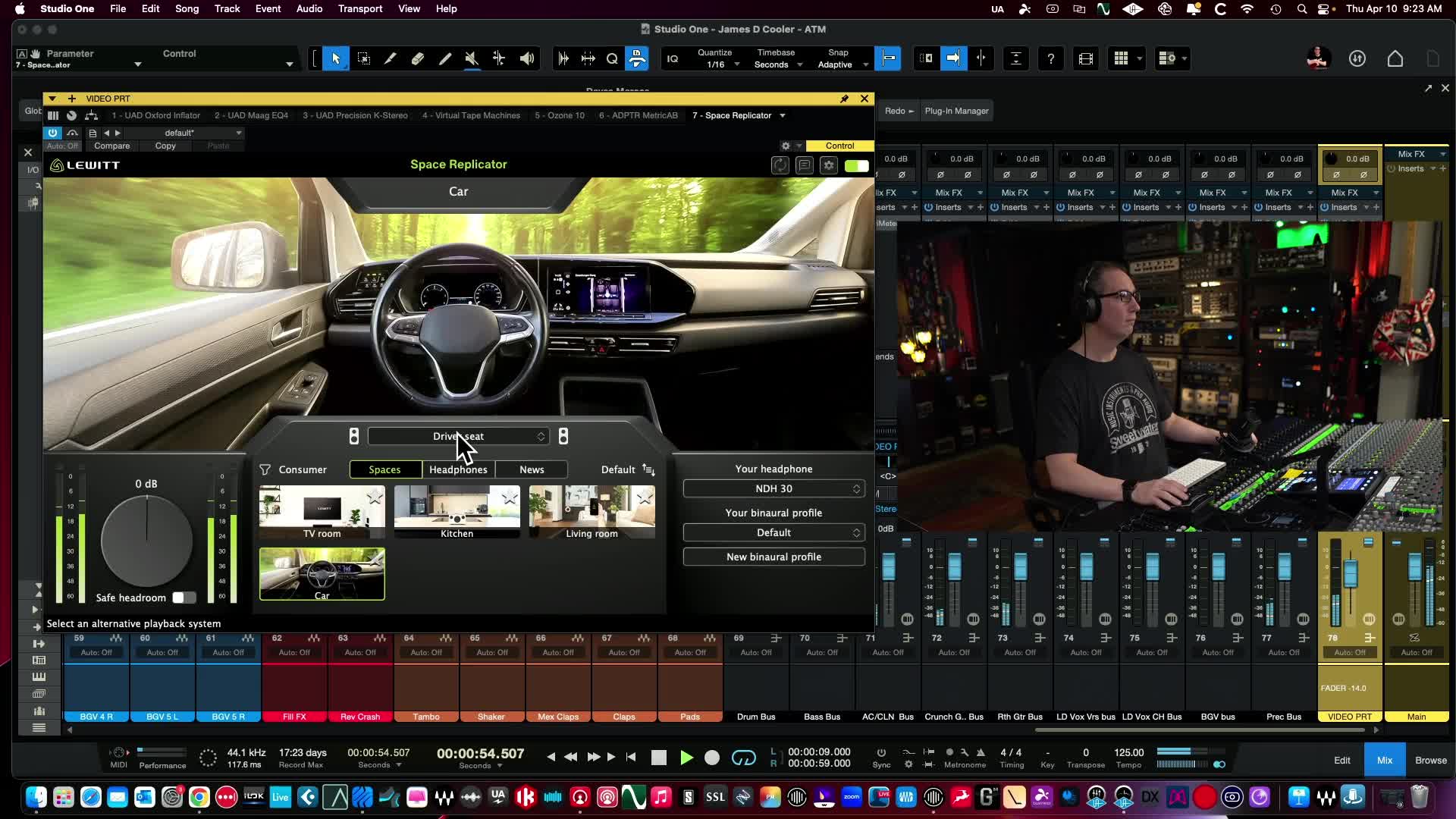Add insert with the plus icon in VIDEO PRT header
This screenshot has width=1456, height=819.
point(71,99)
